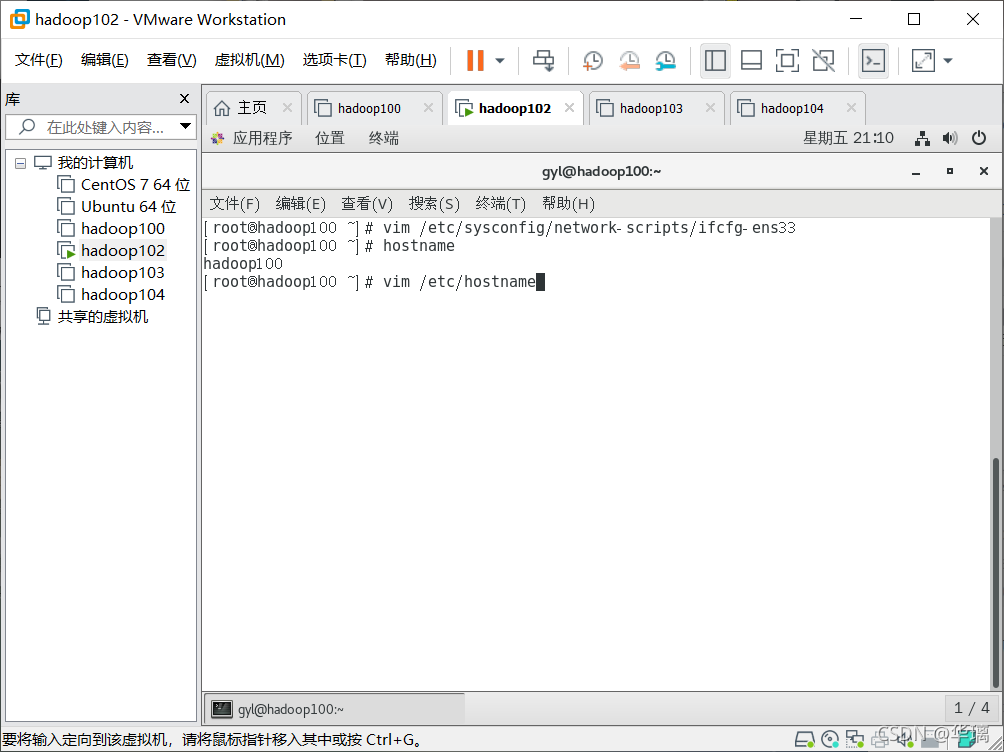Click the network adapter status icon
Screen dimensions: 1004x752
[855, 739]
